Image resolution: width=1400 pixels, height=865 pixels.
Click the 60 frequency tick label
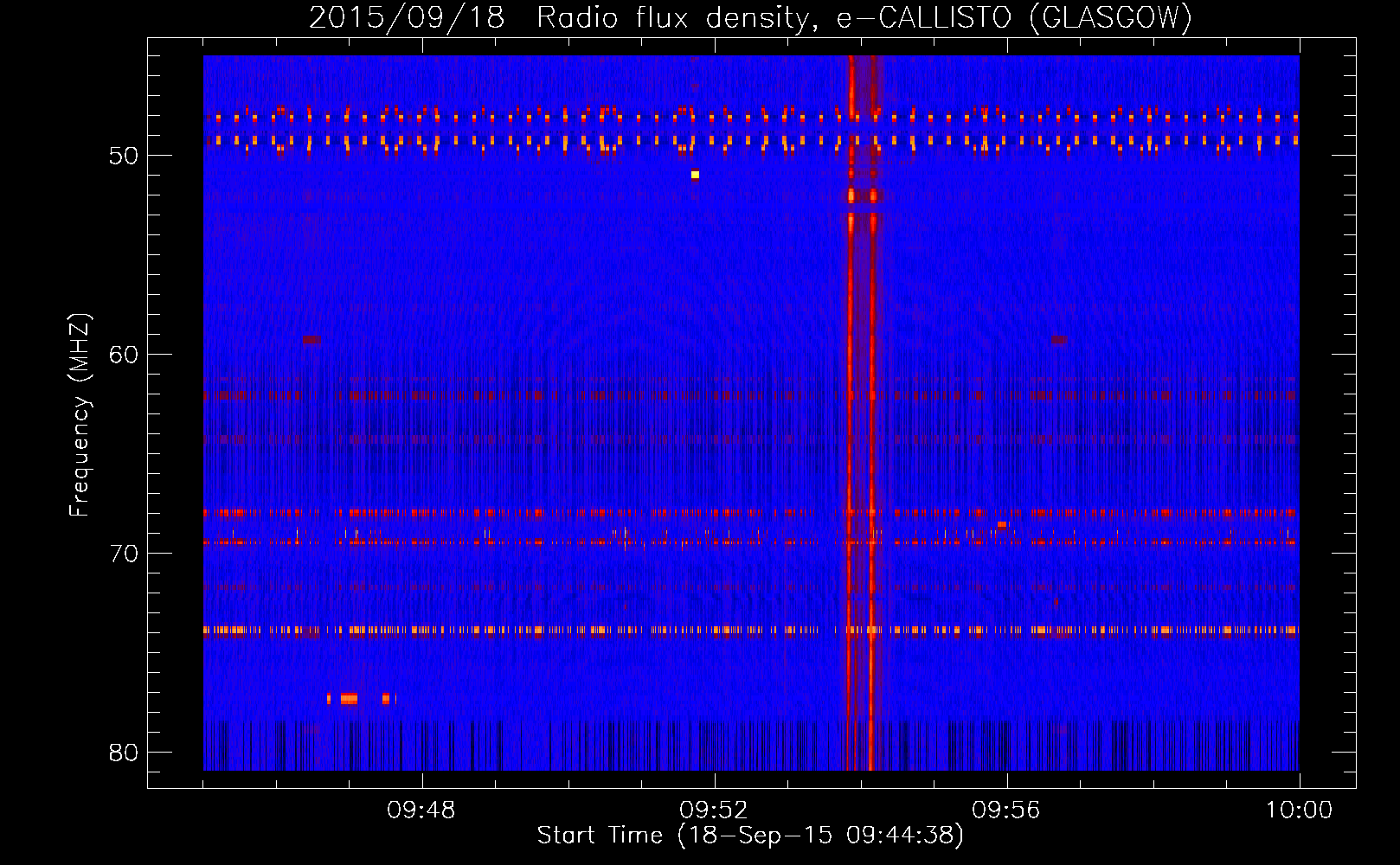click(124, 355)
